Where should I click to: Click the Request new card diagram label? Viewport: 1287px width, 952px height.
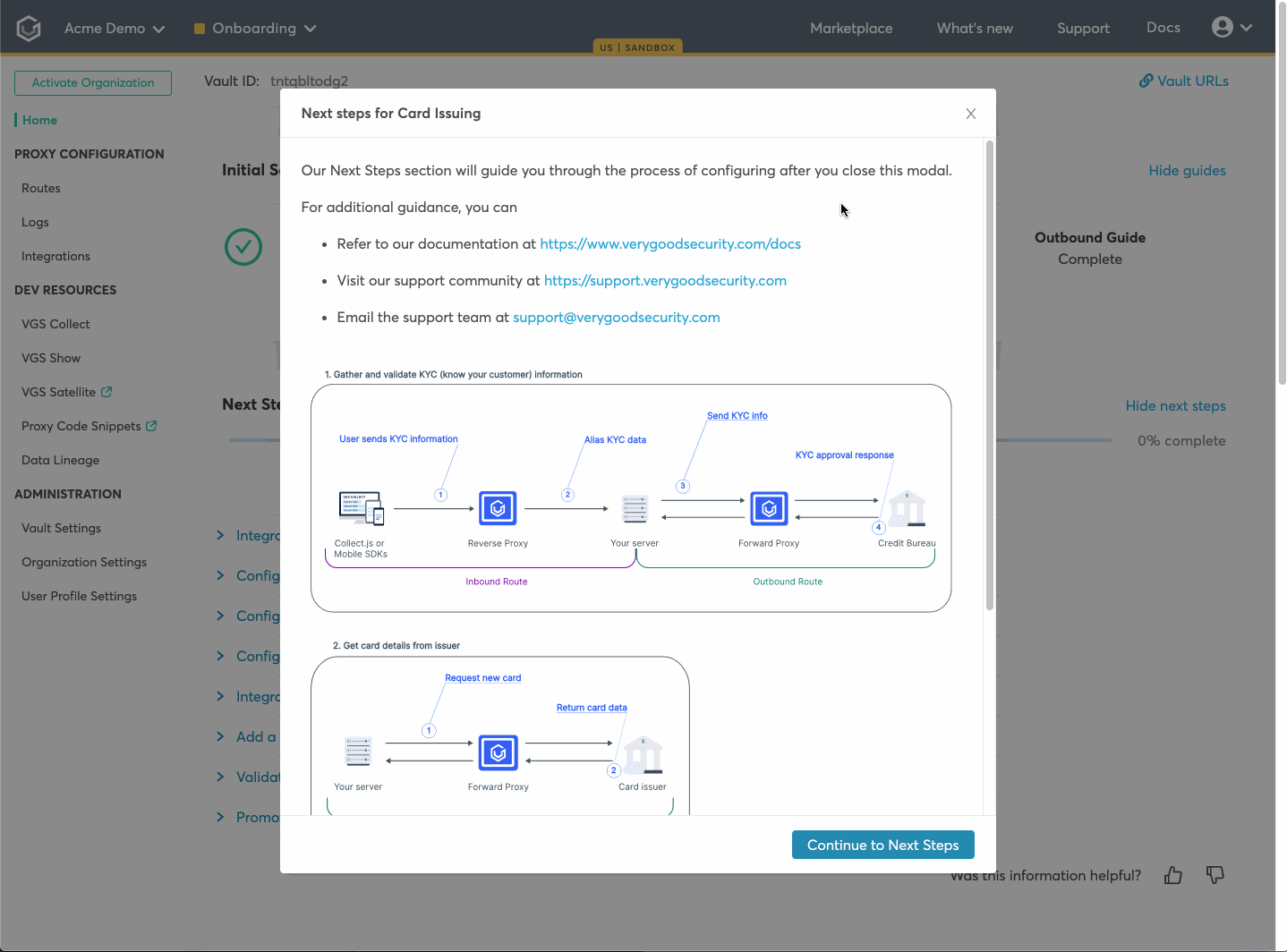(482, 678)
